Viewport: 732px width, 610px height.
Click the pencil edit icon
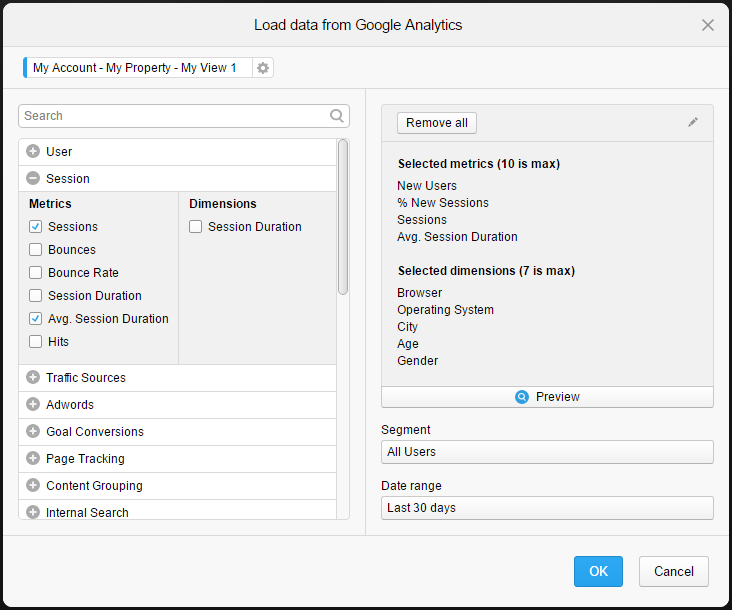point(693,122)
